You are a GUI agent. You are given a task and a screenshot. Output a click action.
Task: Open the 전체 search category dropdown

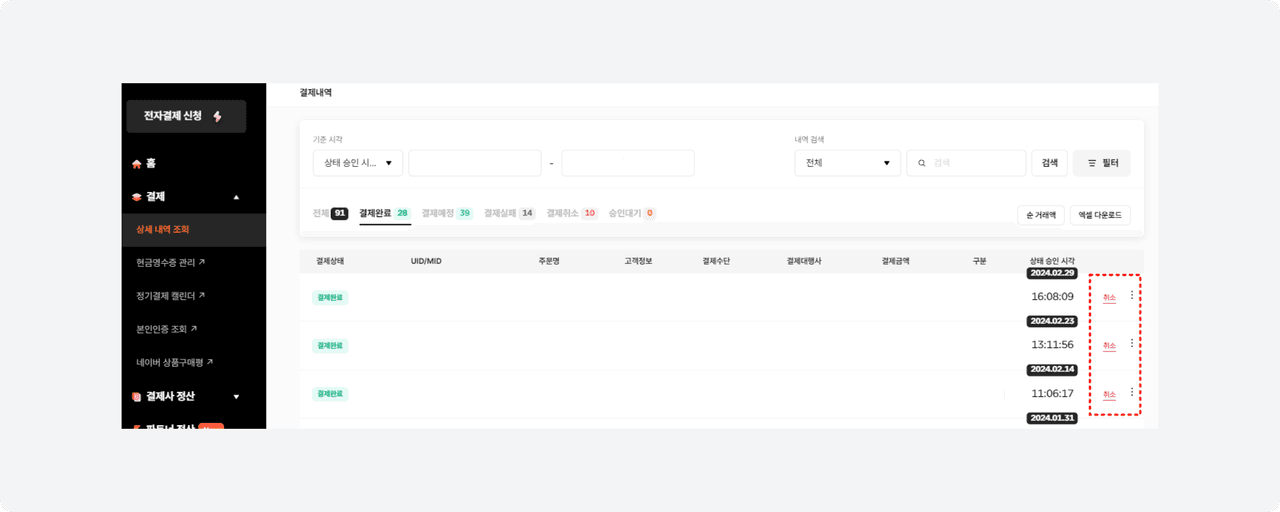847,163
